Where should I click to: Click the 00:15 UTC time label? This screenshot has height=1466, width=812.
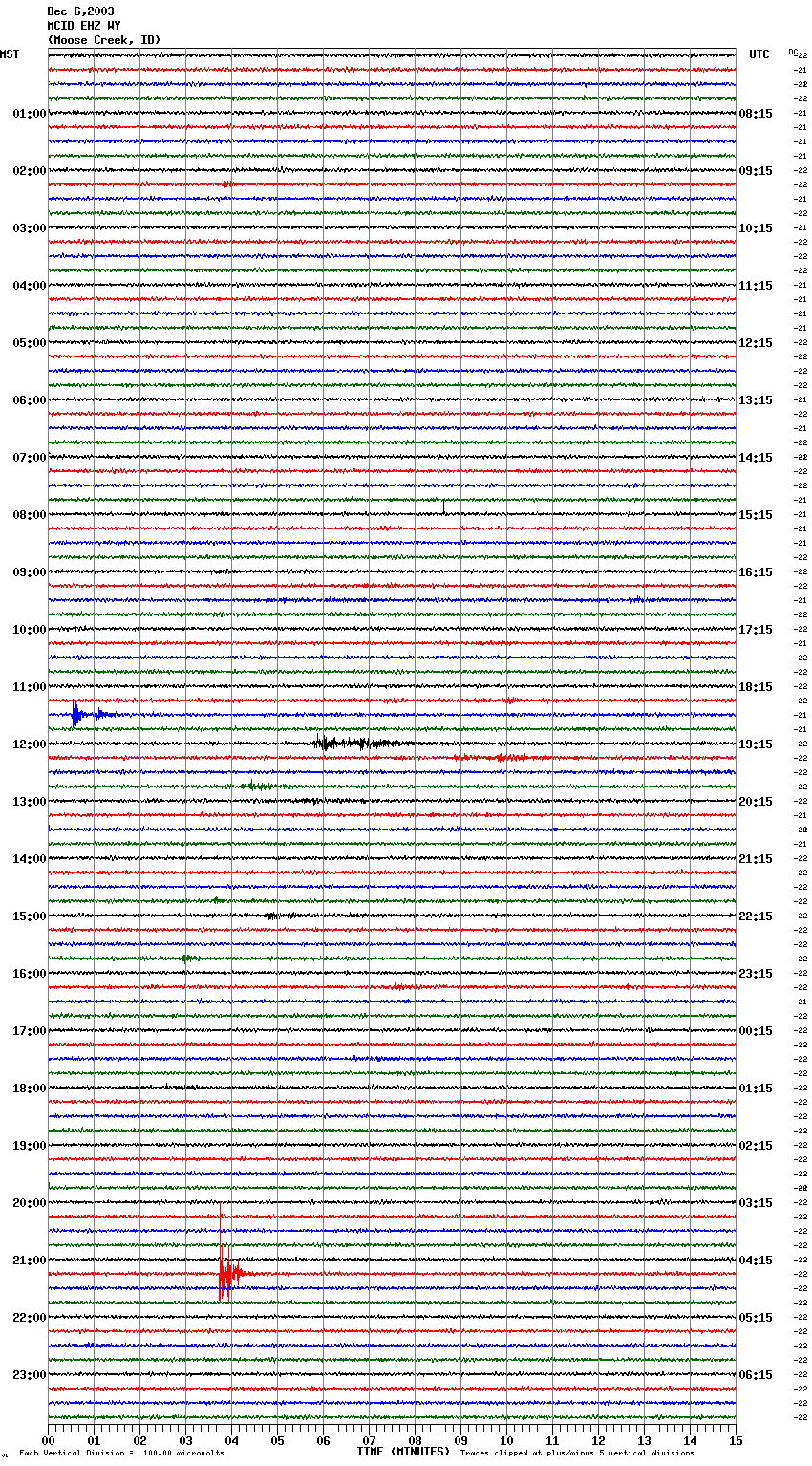(756, 1031)
